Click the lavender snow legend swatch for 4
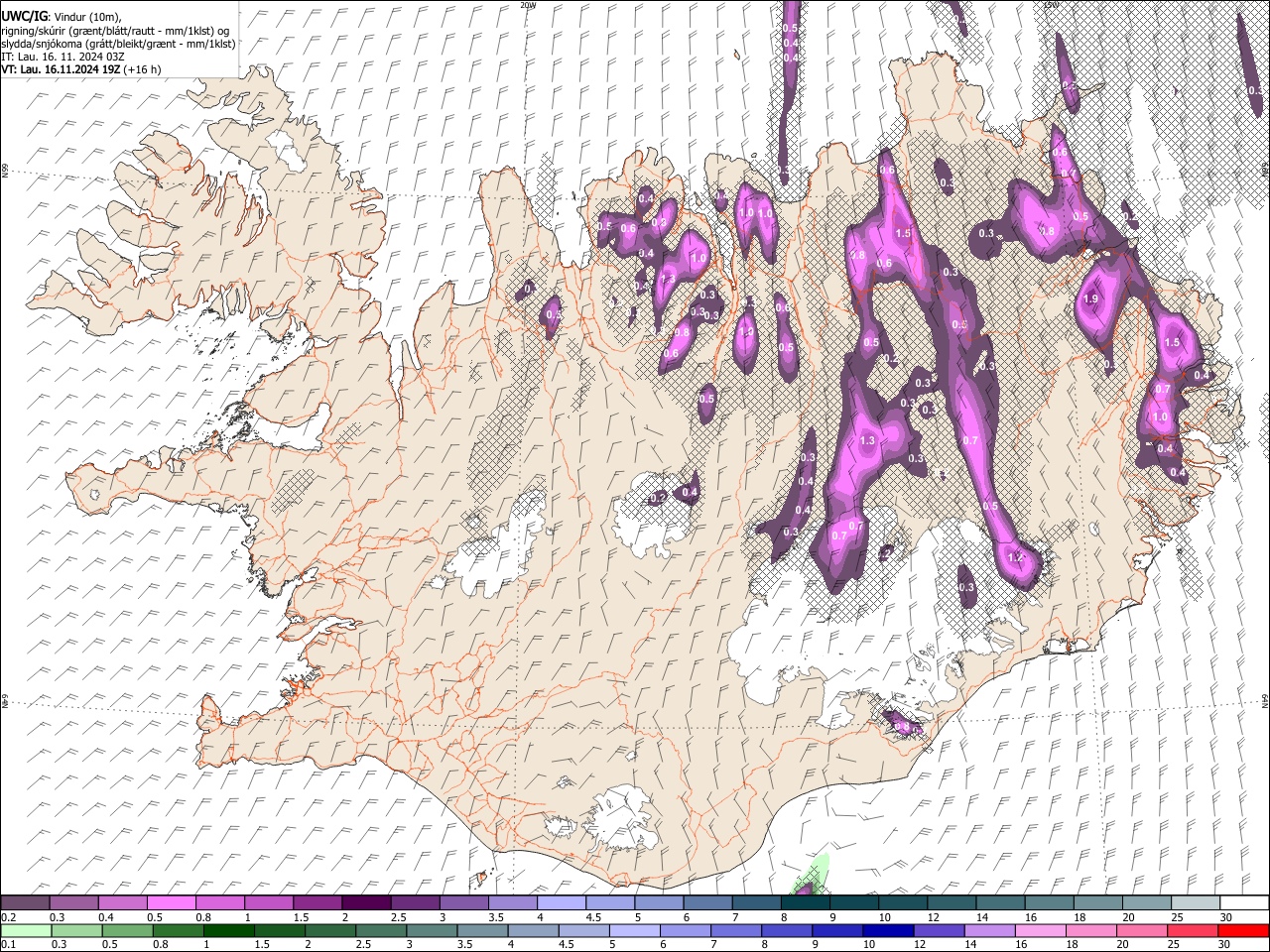The width and height of the screenshot is (1270, 952). 561,902
